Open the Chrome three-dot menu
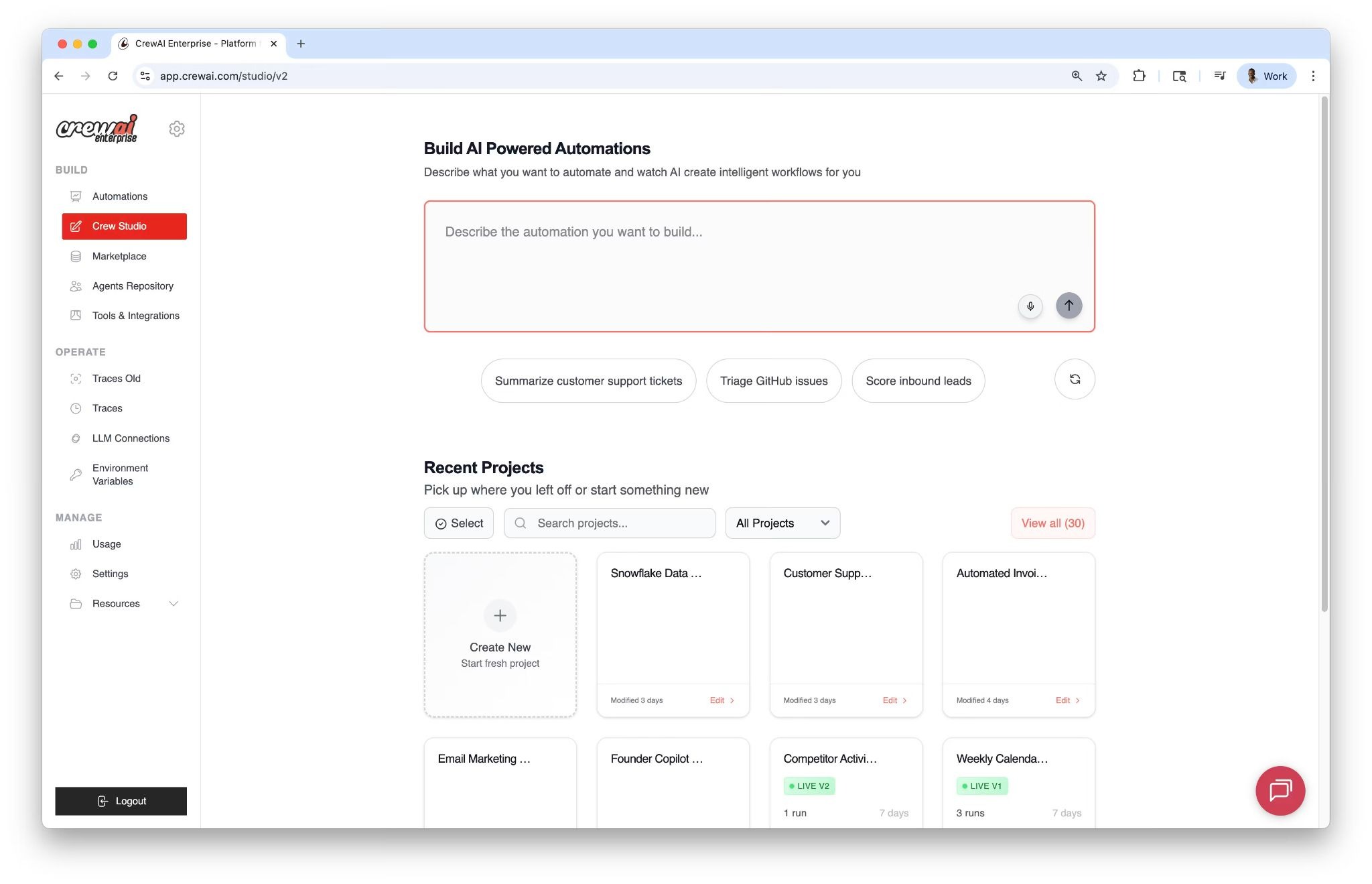The image size is (1372, 884). (x=1313, y=76)
